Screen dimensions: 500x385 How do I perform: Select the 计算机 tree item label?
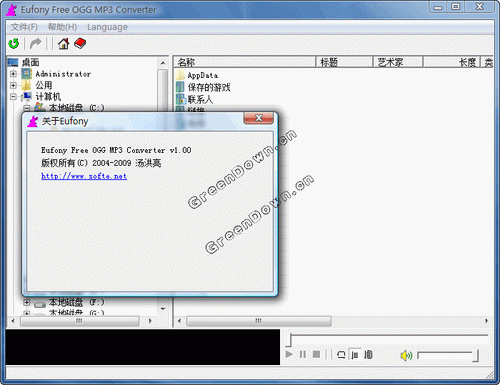[48, 97]
